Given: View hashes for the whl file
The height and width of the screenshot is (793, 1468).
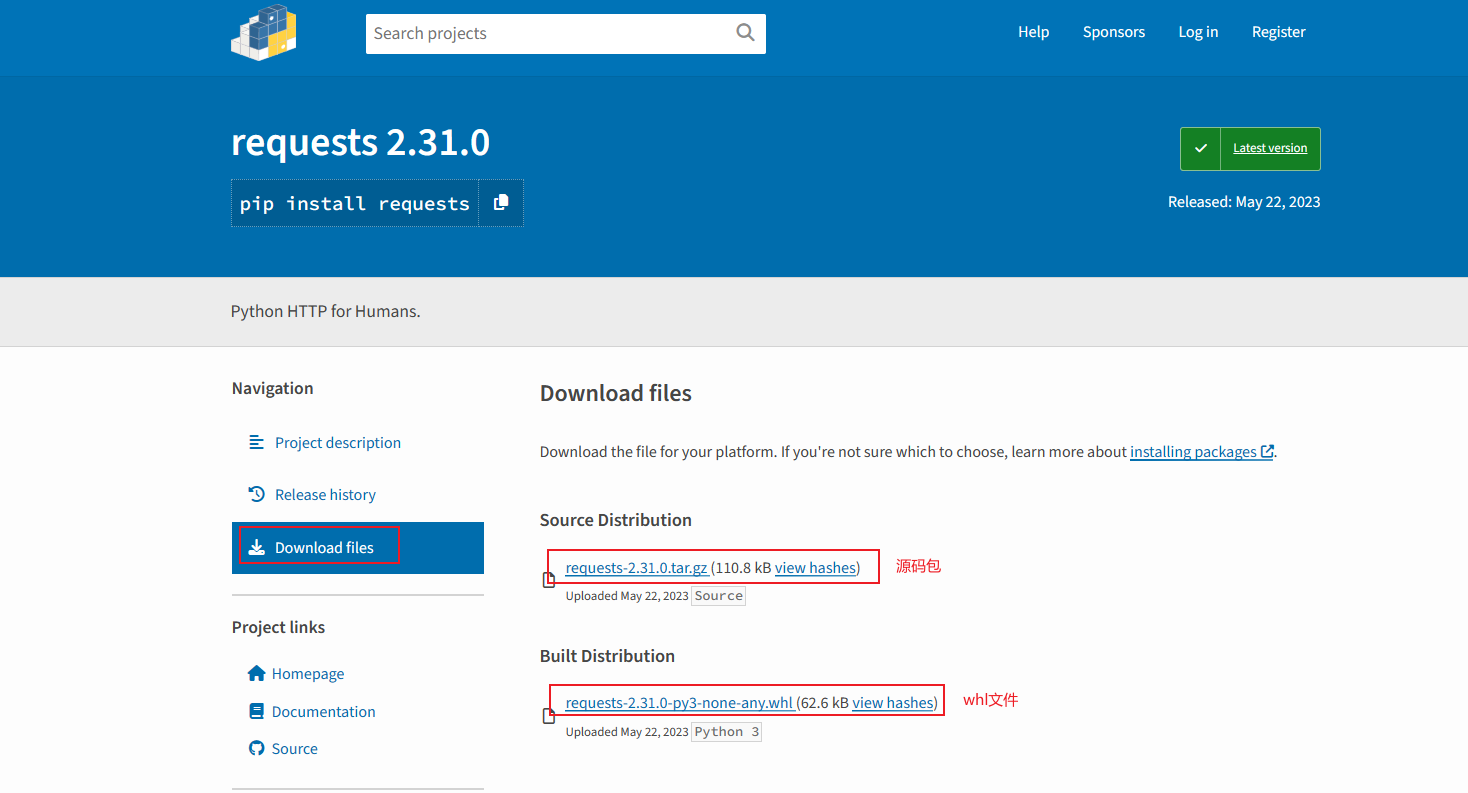Looking at the screenshot, I should [x=893, y=702].
